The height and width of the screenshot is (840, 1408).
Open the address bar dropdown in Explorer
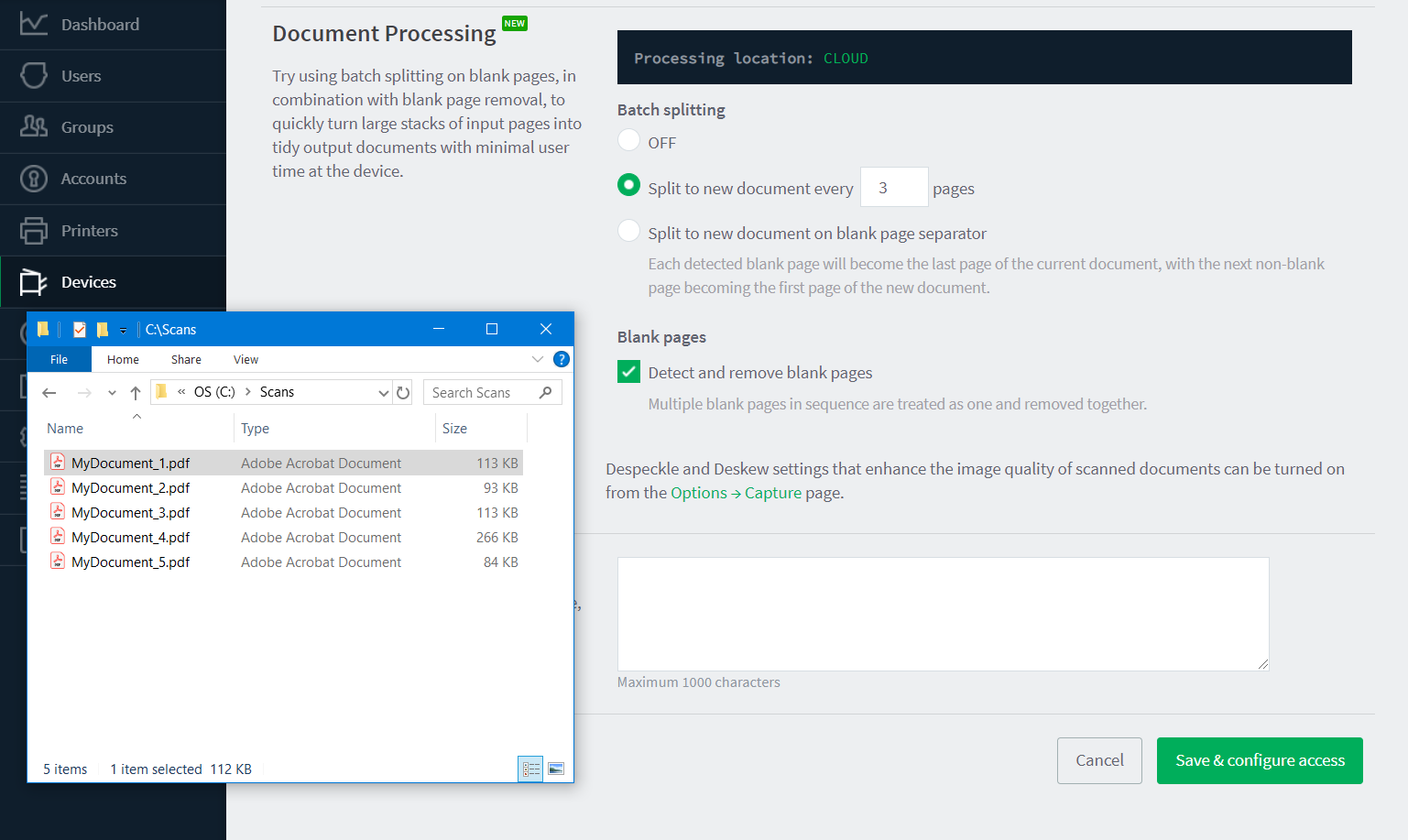[383, 392]
